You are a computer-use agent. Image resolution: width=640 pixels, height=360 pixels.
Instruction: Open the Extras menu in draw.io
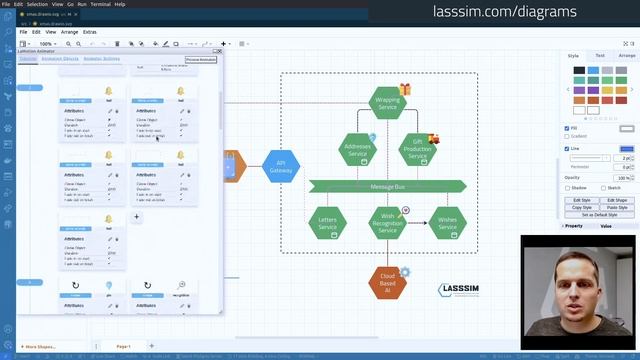point(90,32)
